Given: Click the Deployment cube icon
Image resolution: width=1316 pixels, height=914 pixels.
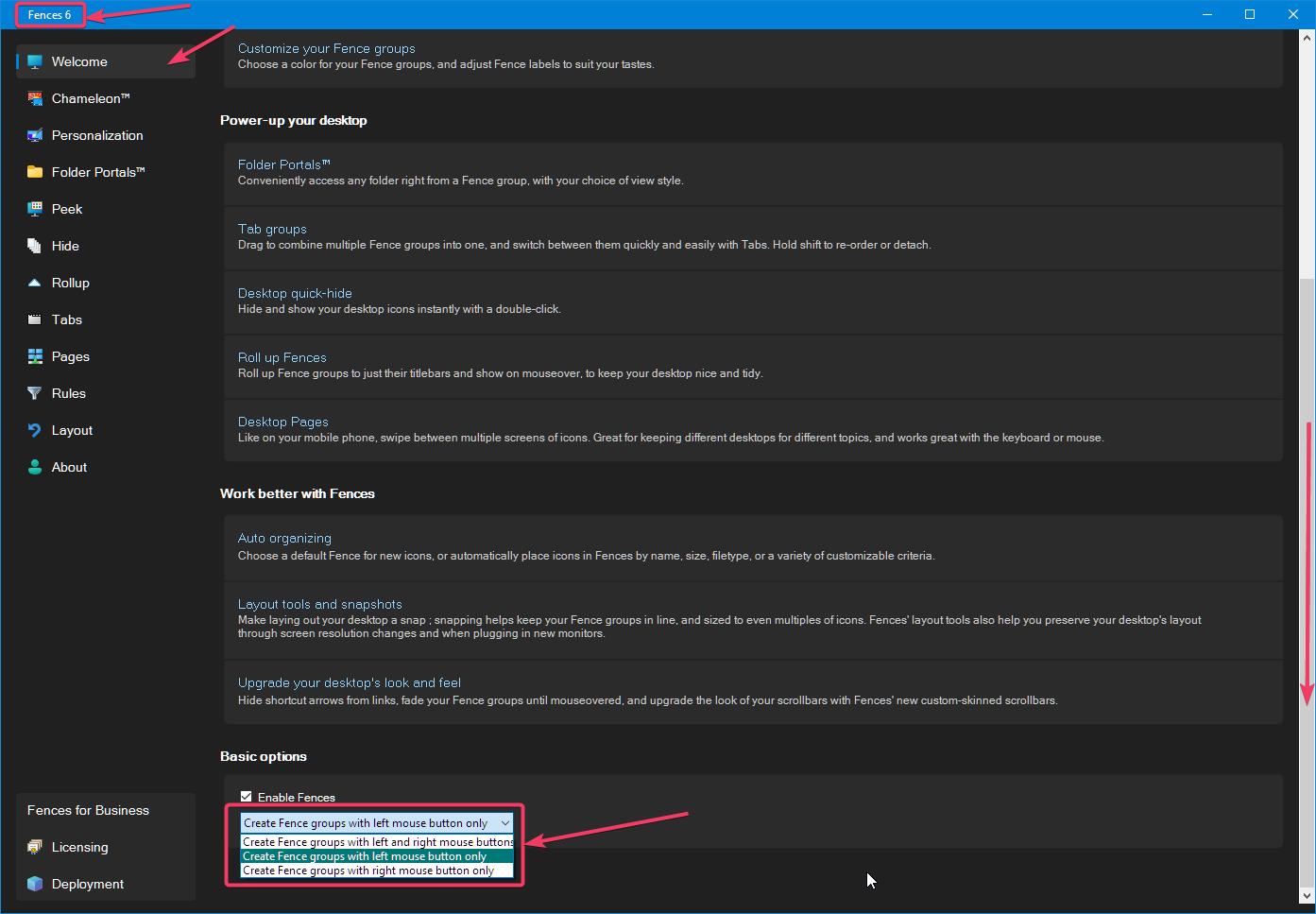Looking at the screenshot, I should pos(35,884).
